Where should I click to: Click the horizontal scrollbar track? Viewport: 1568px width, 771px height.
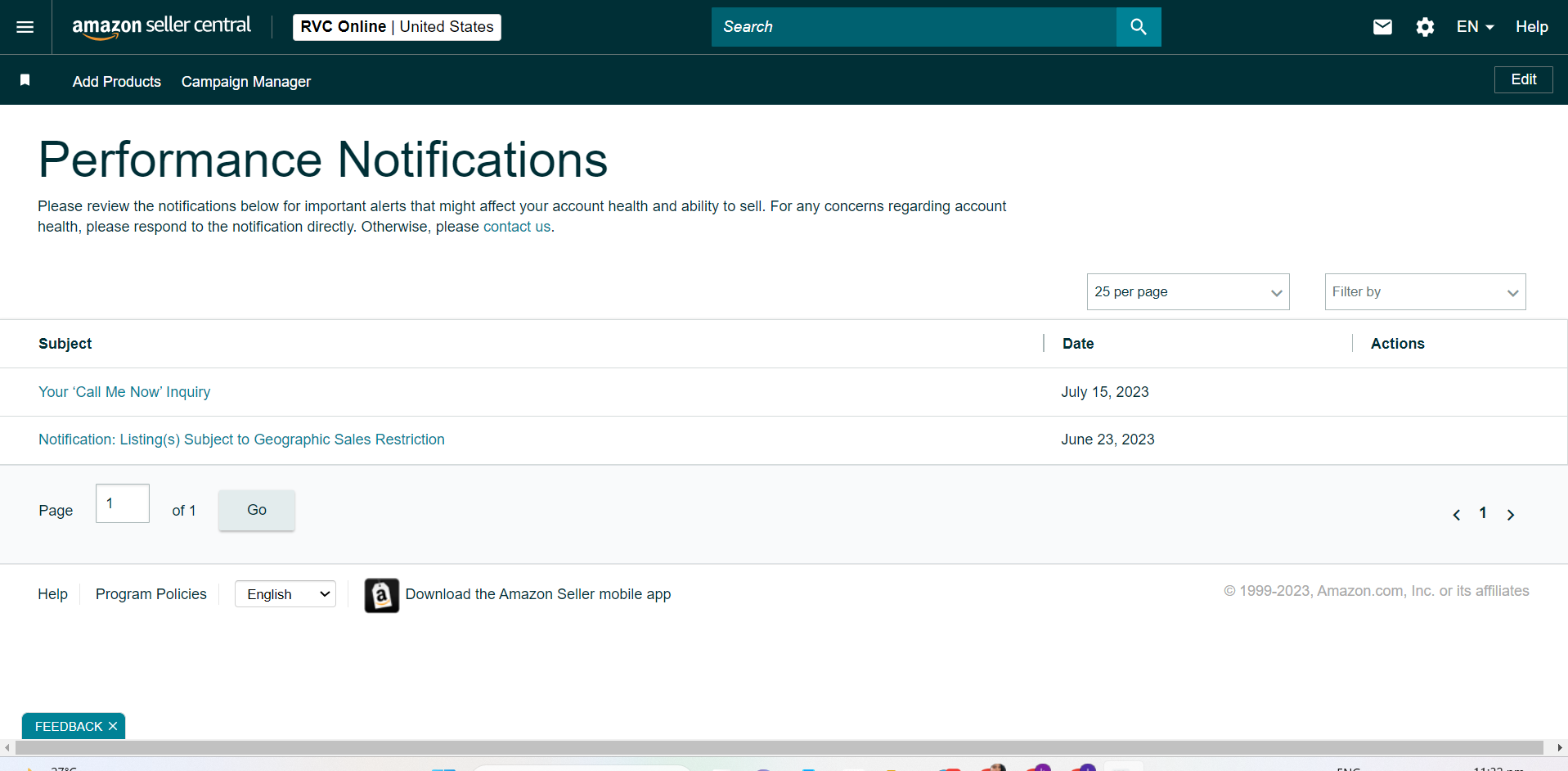(x=779, y=748)
